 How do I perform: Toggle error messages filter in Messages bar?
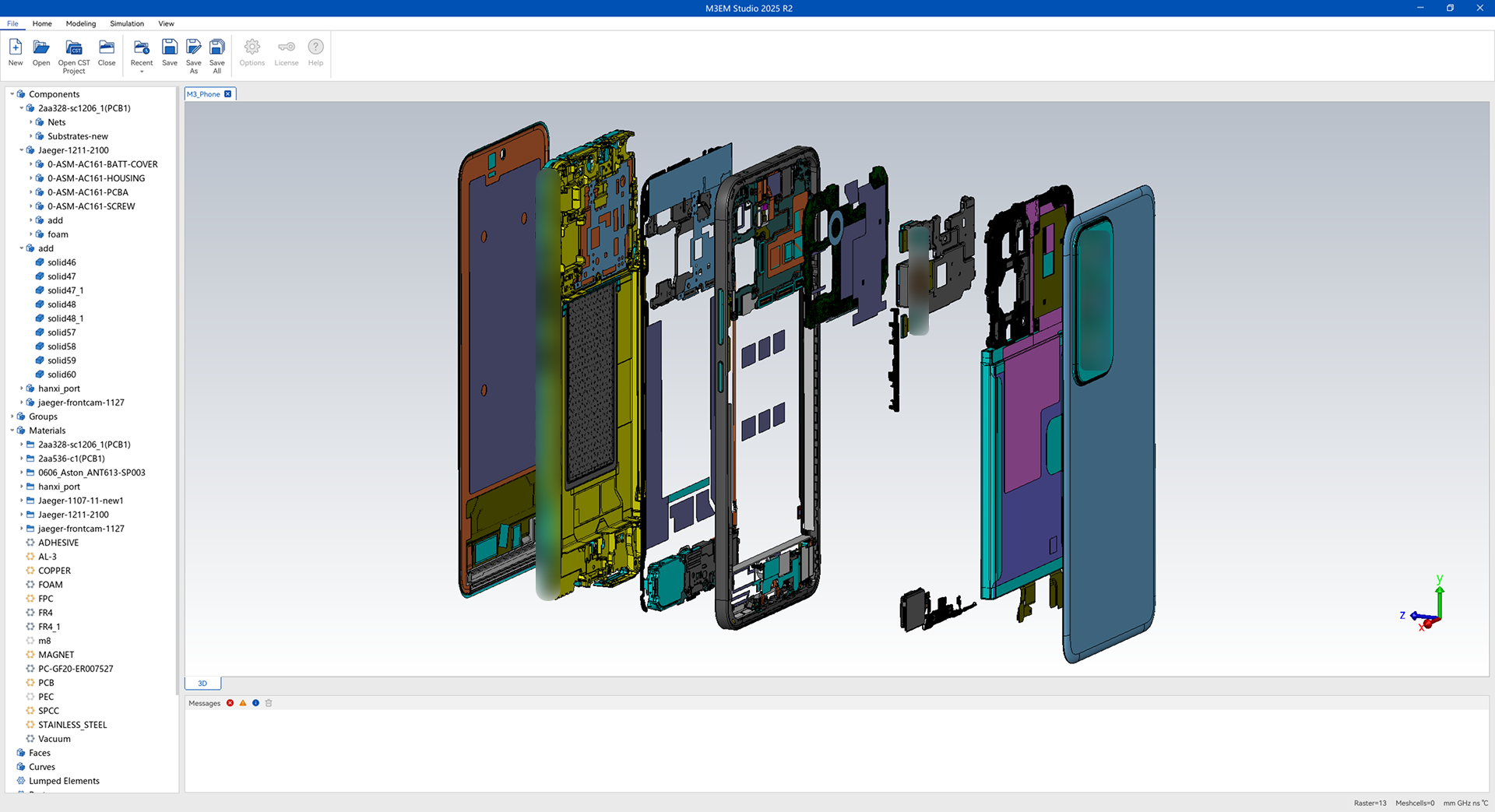230,703
